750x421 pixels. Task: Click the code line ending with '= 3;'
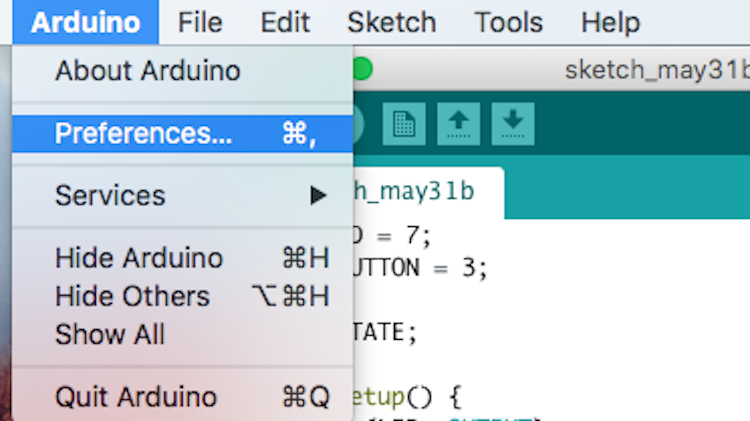point(420,267)
